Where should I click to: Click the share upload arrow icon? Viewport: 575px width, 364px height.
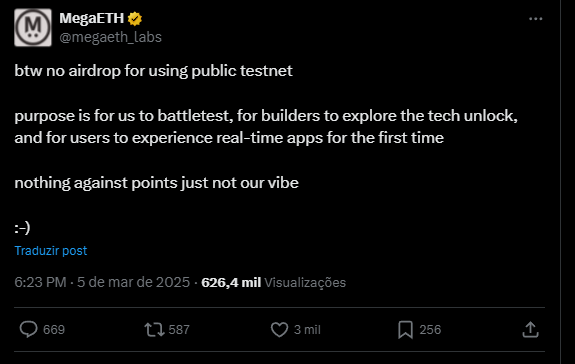point(530,329)
